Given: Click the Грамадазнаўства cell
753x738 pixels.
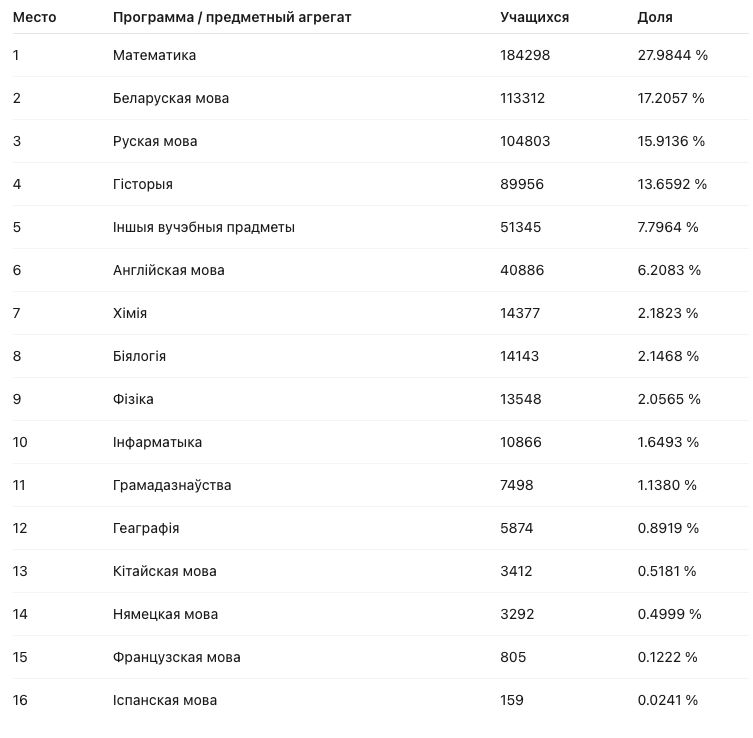Looking at the screenshot, I should pyautogui.click(x=172, y=485).
